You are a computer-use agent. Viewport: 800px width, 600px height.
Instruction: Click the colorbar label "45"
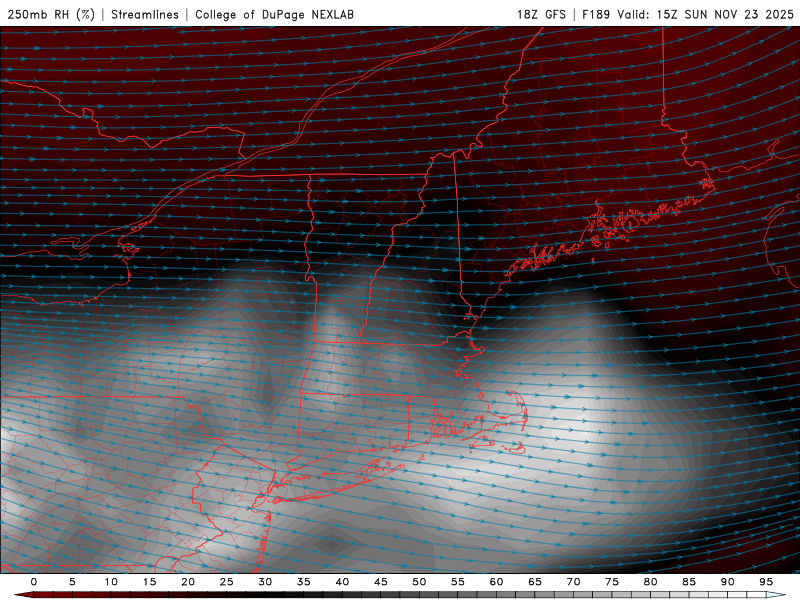pyautogui.click(x=381, y=582)
